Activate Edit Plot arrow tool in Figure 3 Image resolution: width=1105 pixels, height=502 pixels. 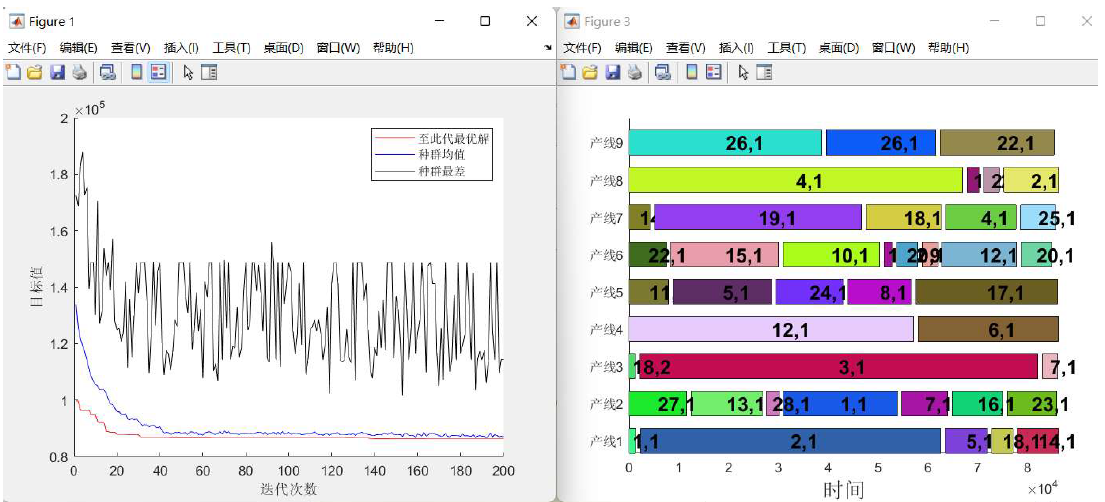(743, 72)
